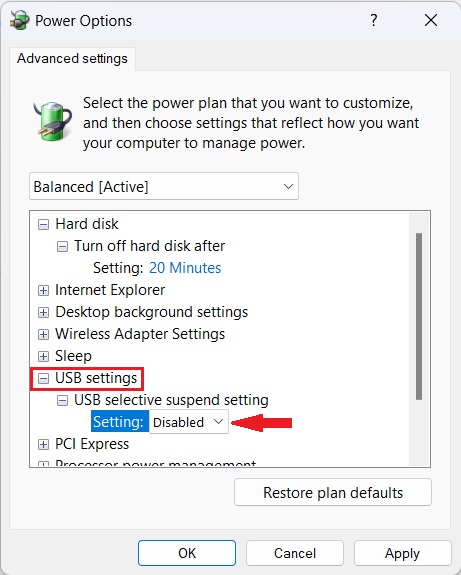461x575 pixels.
Task: Click the help question mark button
Action: click(x=373, y=21)
